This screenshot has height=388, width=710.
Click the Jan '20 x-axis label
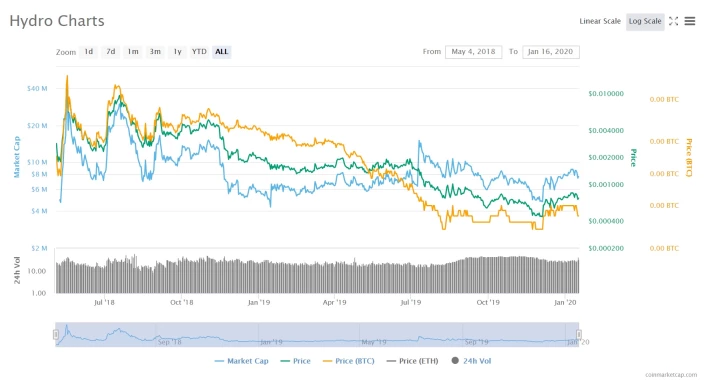565,302
